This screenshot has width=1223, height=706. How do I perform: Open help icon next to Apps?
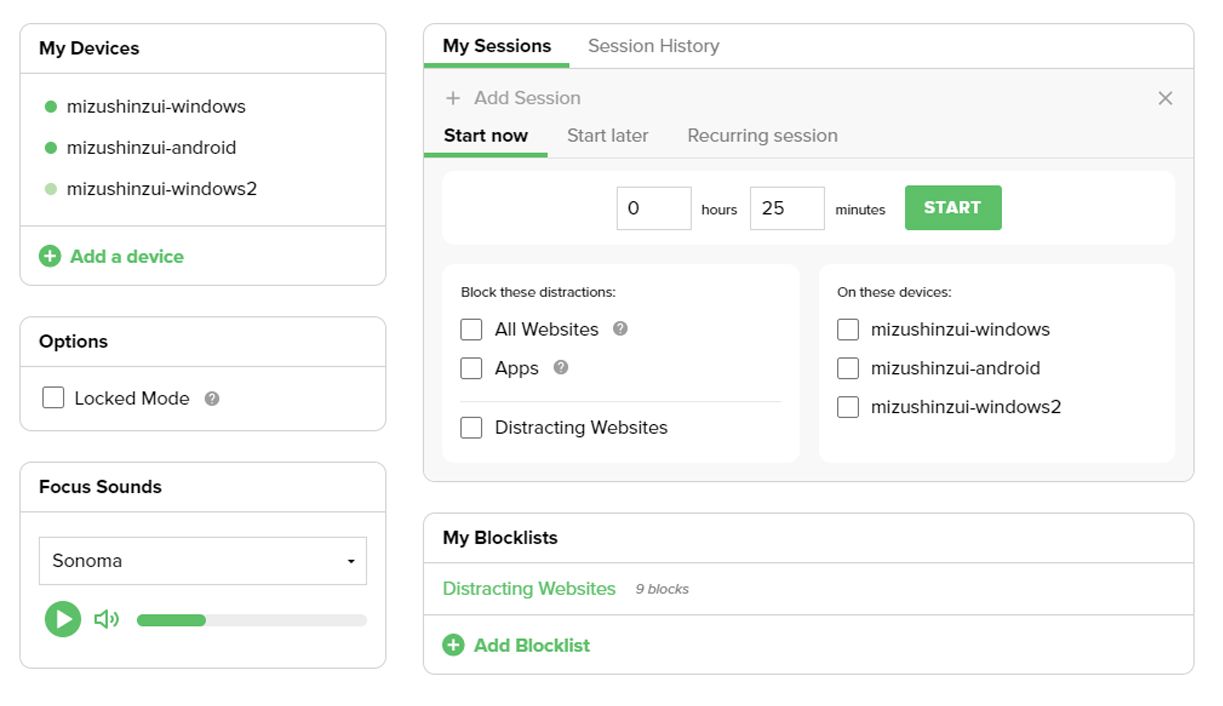click(x=561, y=367)
